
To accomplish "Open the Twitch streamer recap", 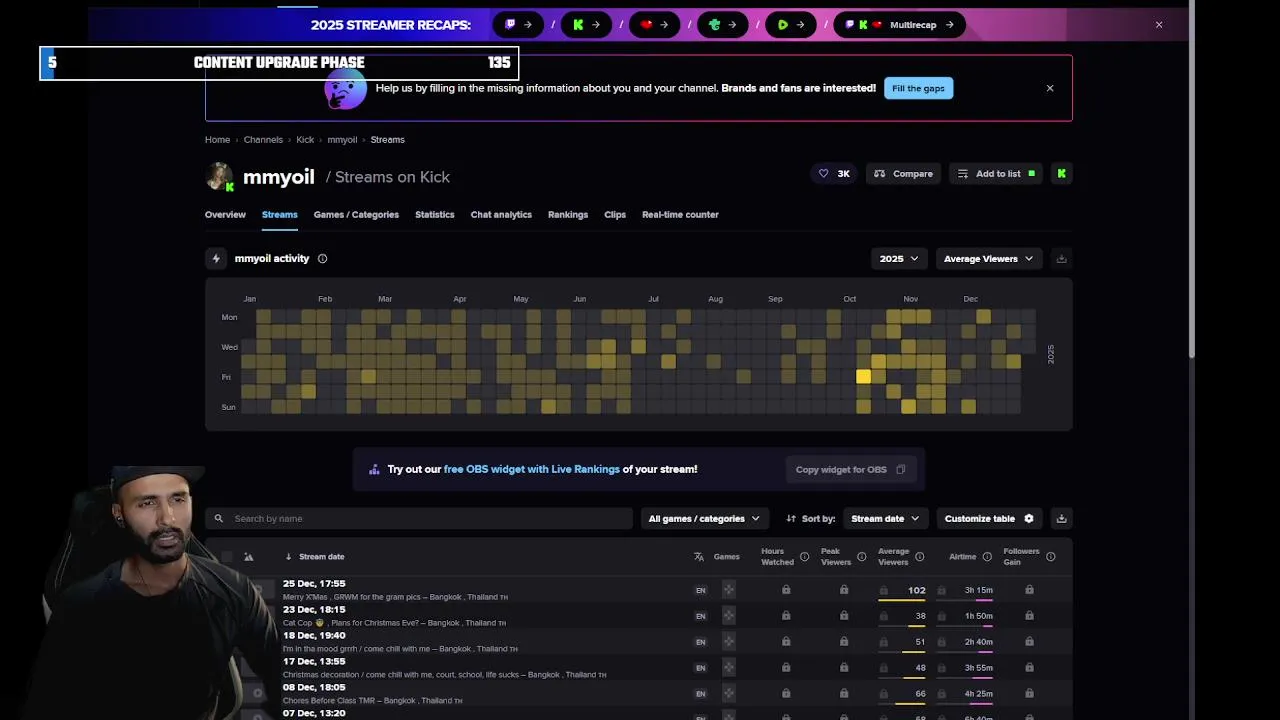I will [x=517, y=25].
